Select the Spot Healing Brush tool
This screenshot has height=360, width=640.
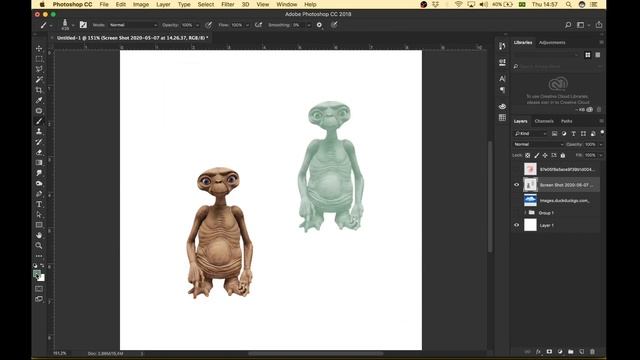coord(39,111)
